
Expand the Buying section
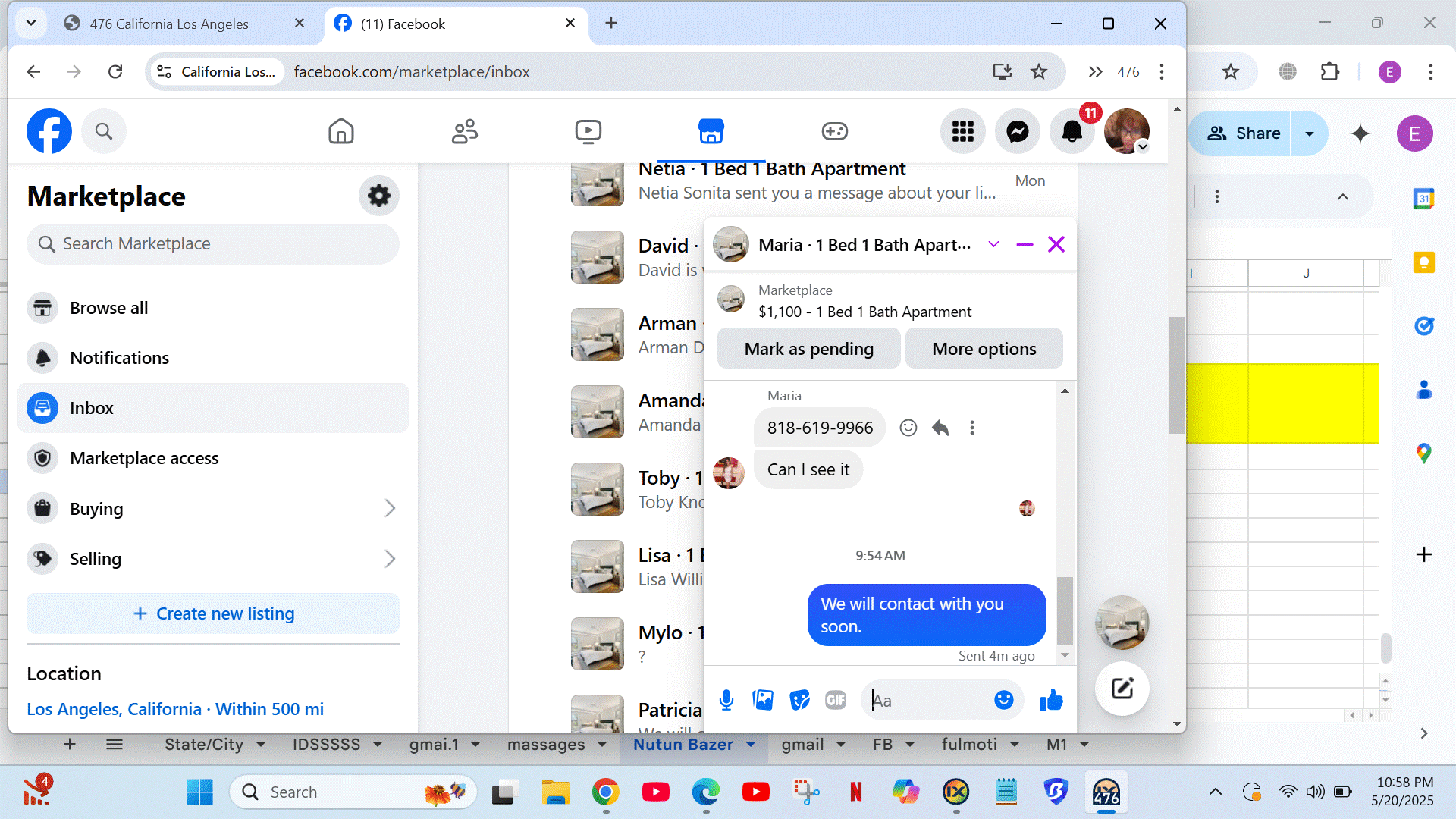pos(390,508)
